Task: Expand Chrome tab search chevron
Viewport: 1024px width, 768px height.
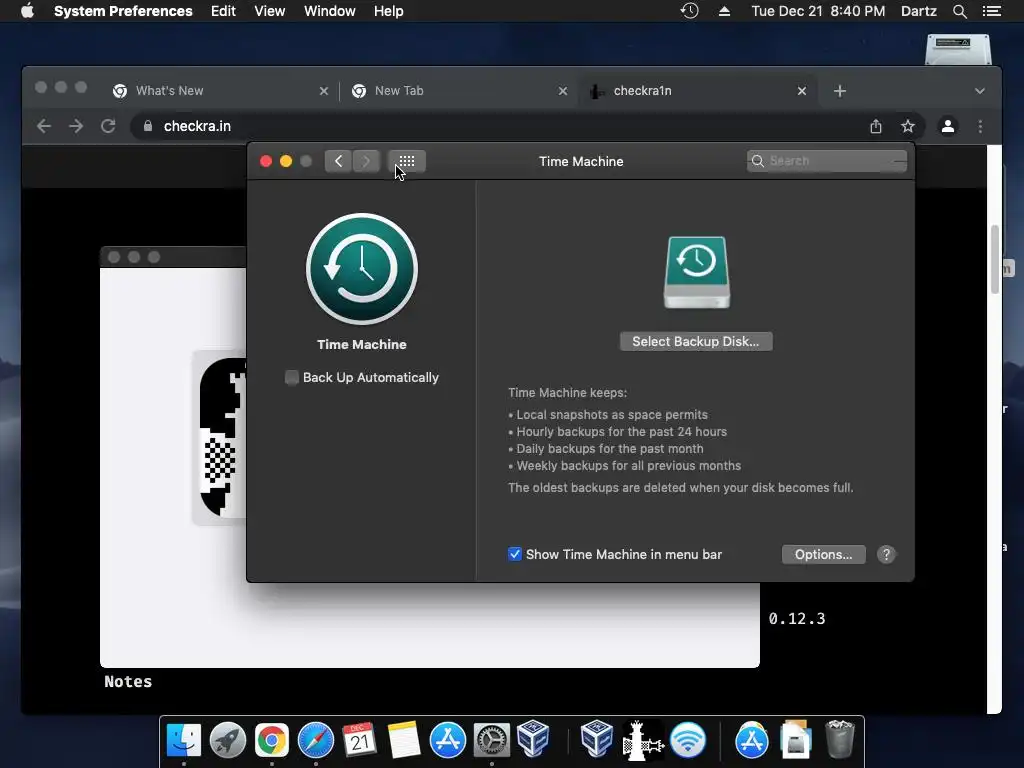Action: (x=980, y=91)
